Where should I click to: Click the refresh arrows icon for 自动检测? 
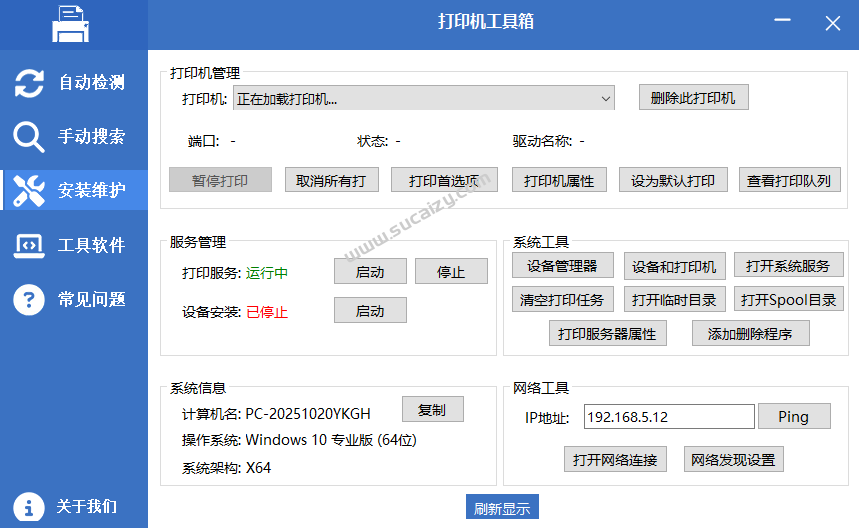click(29, 83)
